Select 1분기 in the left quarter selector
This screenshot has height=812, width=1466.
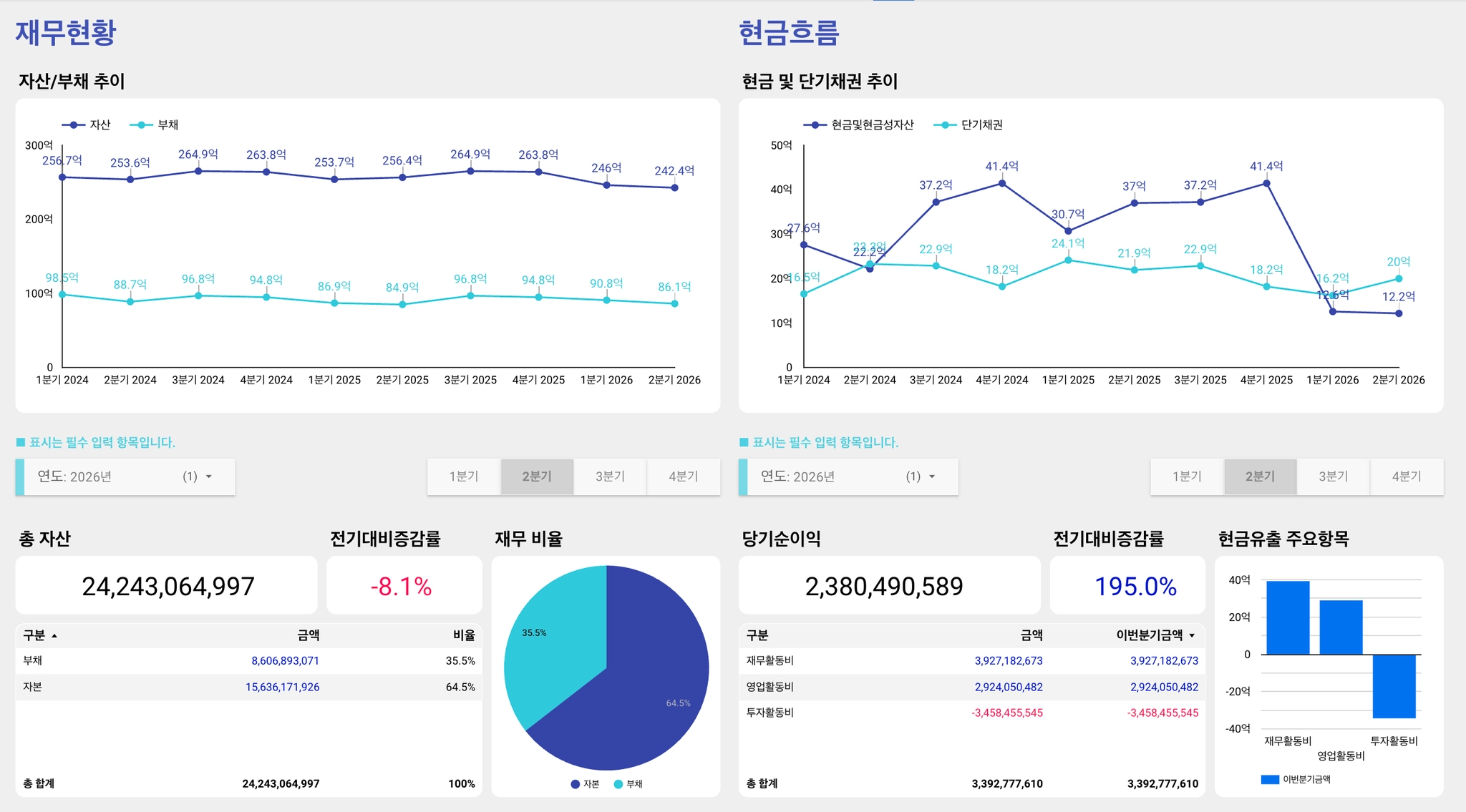coord(464,476)
